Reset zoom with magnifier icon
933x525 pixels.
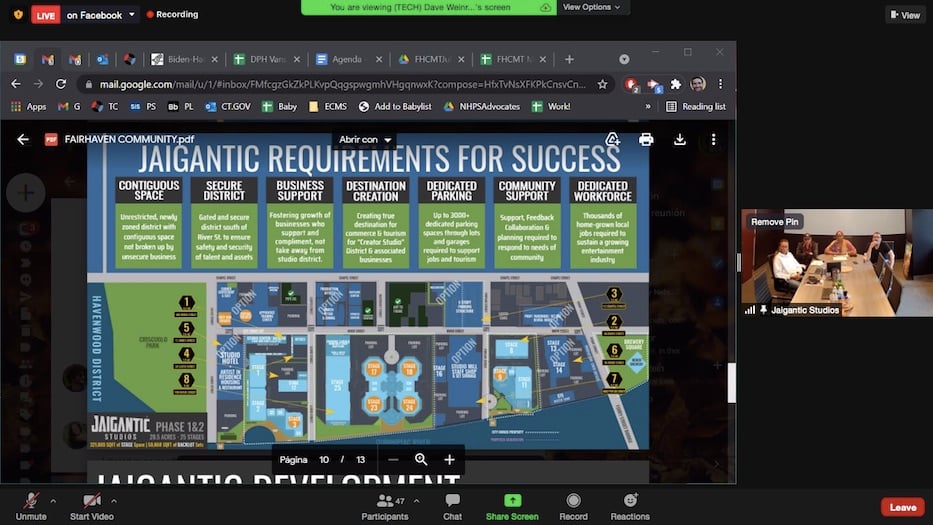point(421,460)
